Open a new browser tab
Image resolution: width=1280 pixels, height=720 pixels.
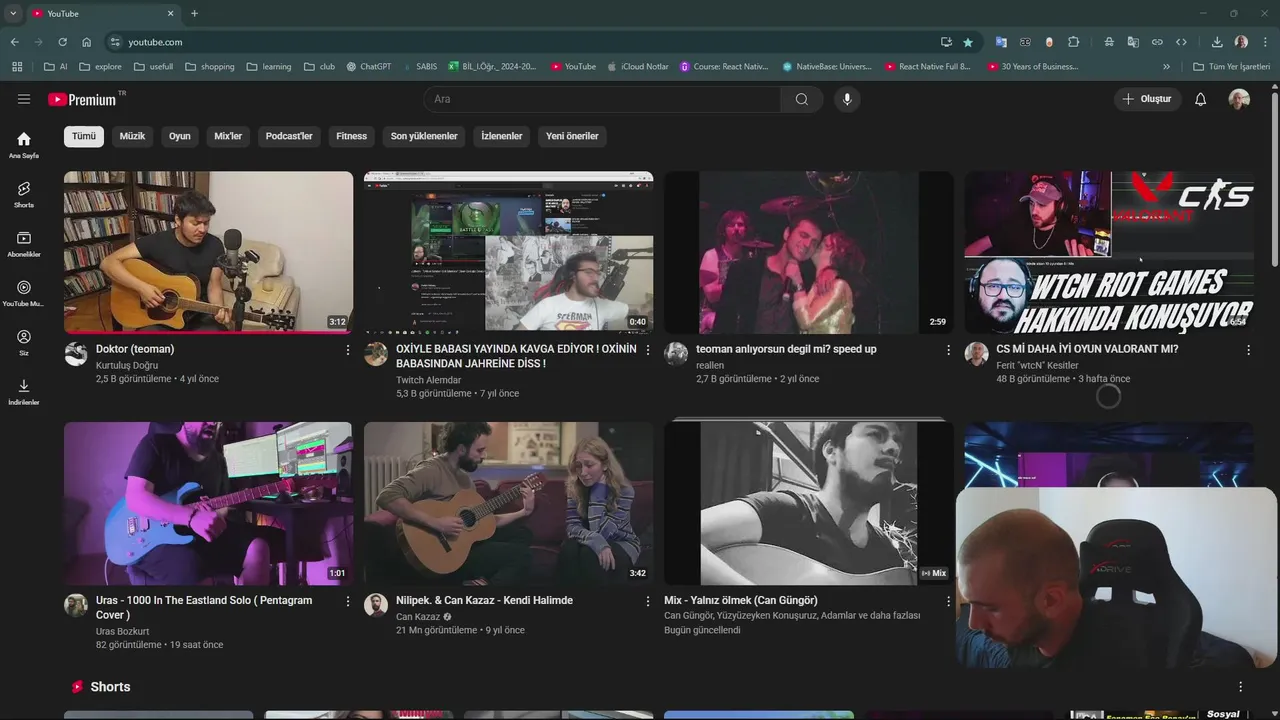[194, 13]
